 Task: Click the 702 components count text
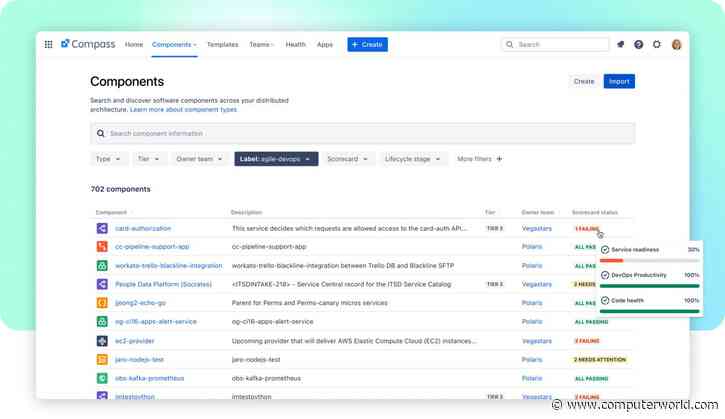[121, 189]
